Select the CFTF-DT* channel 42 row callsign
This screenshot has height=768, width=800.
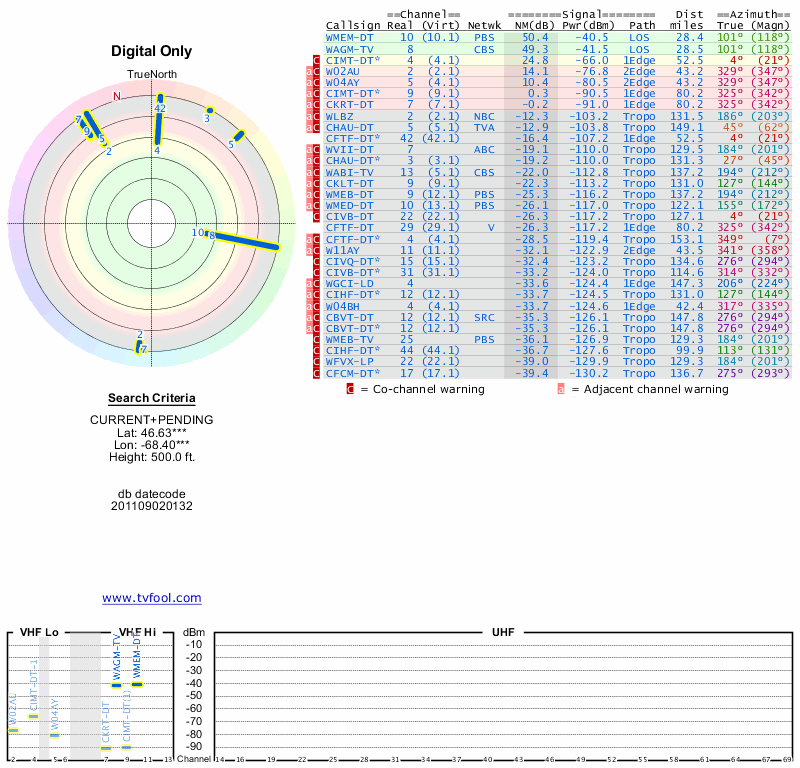click(350, 138)
